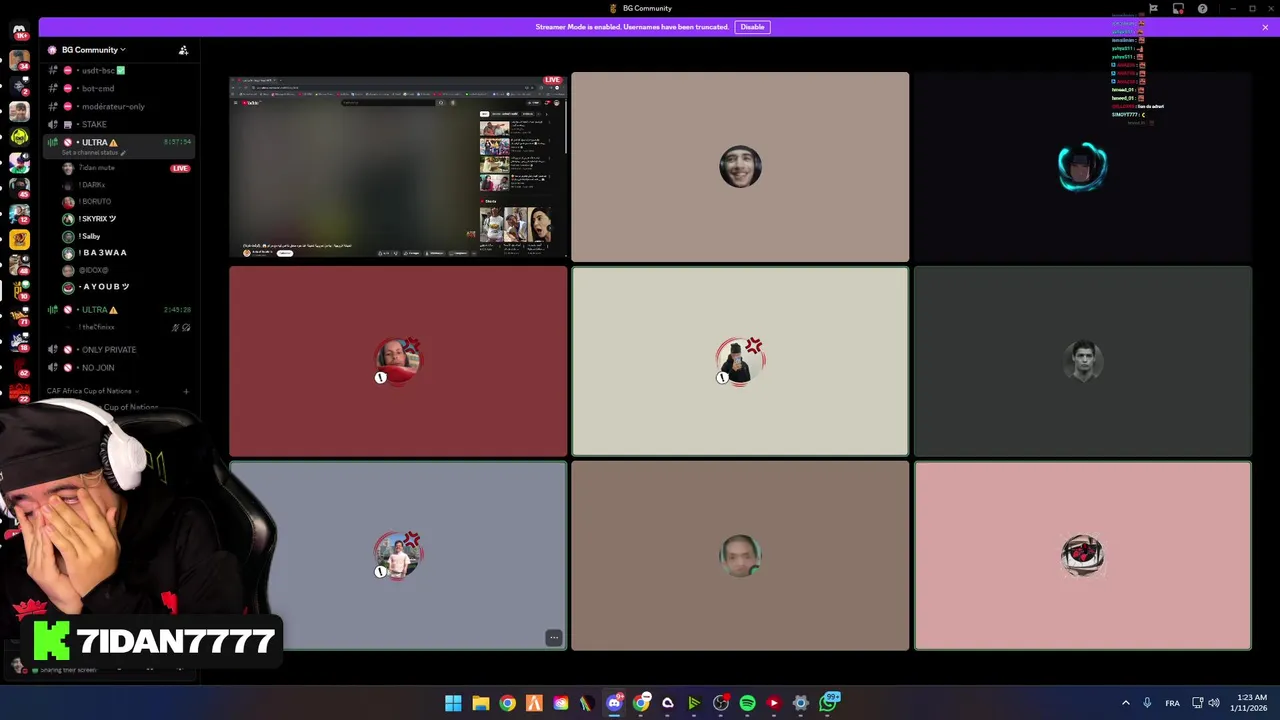Screen dimensions: 1280x720
Task: Select the glowing blue avatar video tile
Action: (x=1082, y=167)
